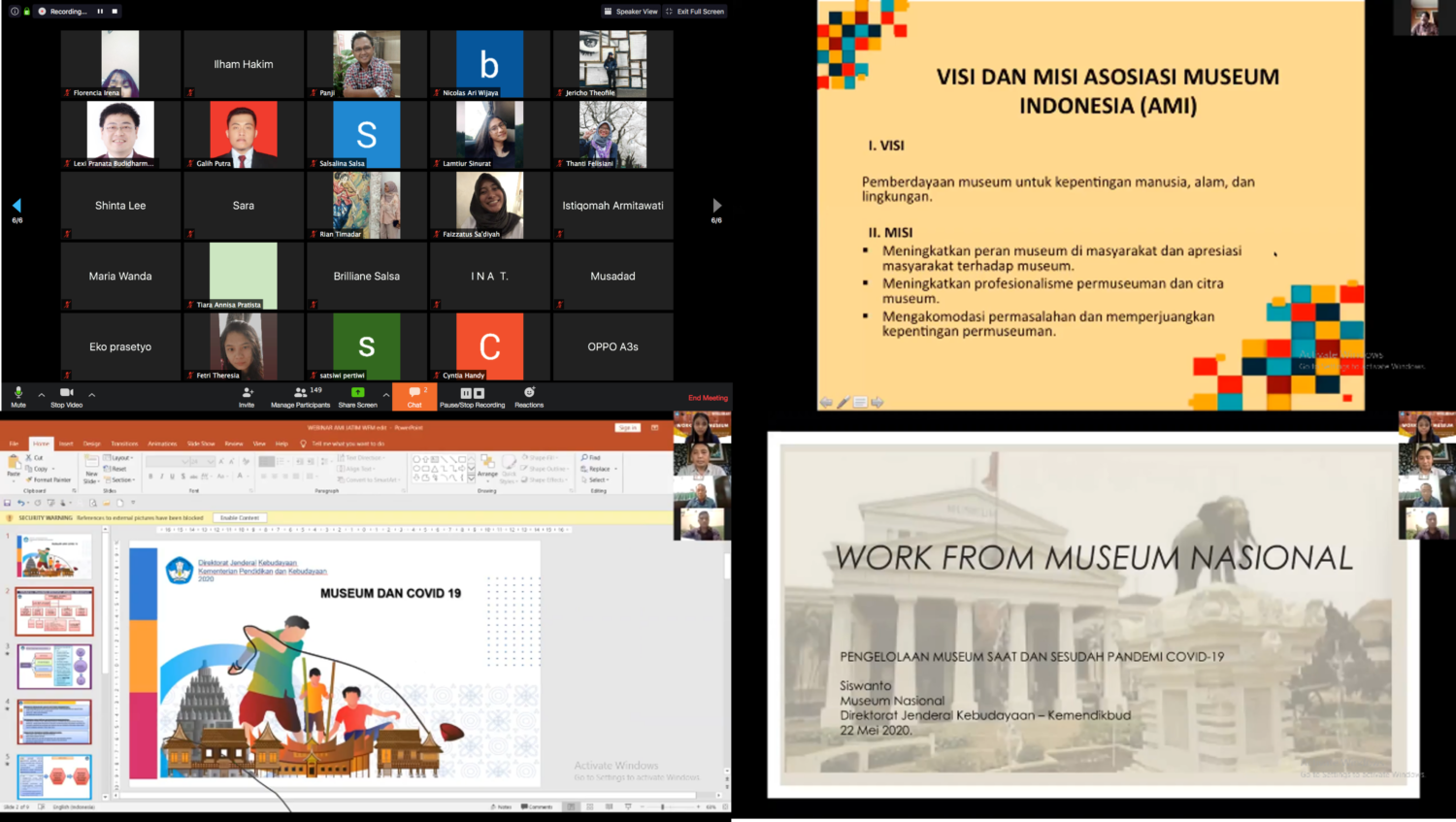
Task: Expand audio options arrow beside Mute
Action: coord(41,395)
